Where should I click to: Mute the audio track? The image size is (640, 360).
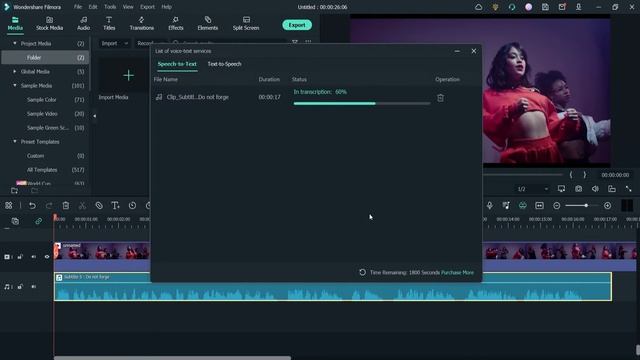tap(33, 287)
